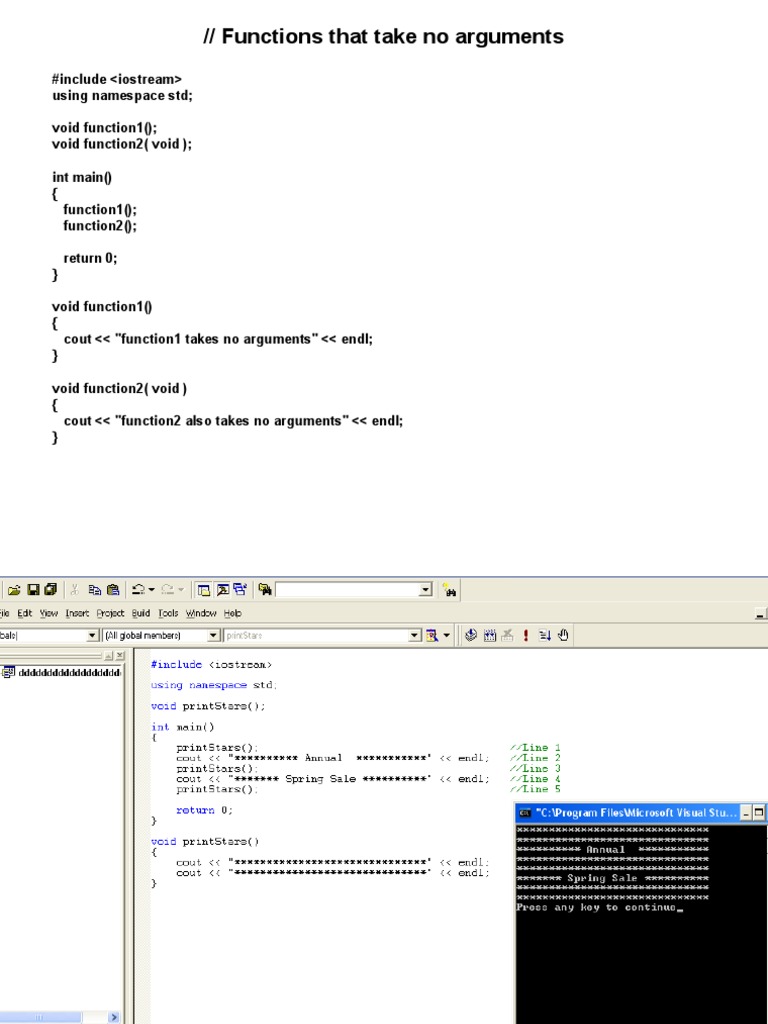The image size is (768, 1024).
Task: Open the Window menu
Action: coord(201,613)
